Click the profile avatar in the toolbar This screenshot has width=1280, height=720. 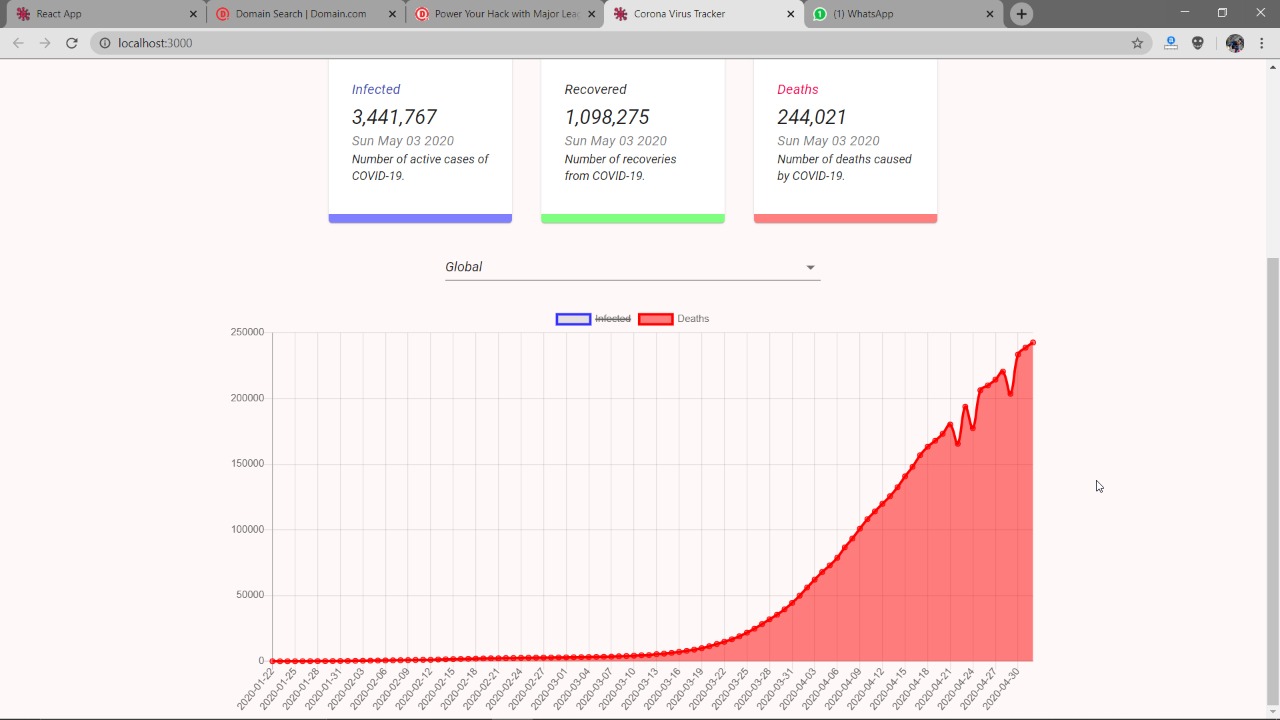click(x=1235, y=43)
